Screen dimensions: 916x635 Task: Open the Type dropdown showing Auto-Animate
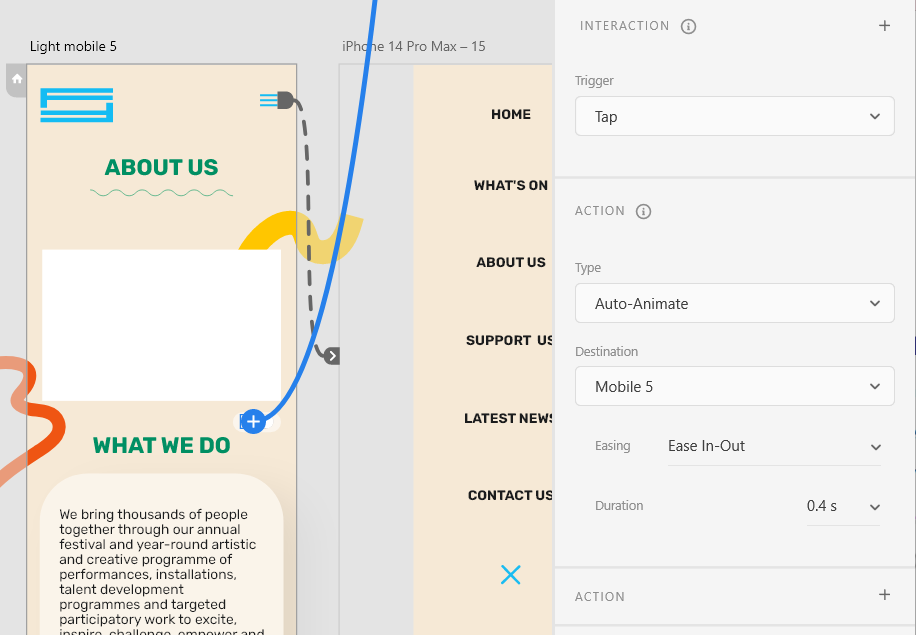(x=734, y=304)
